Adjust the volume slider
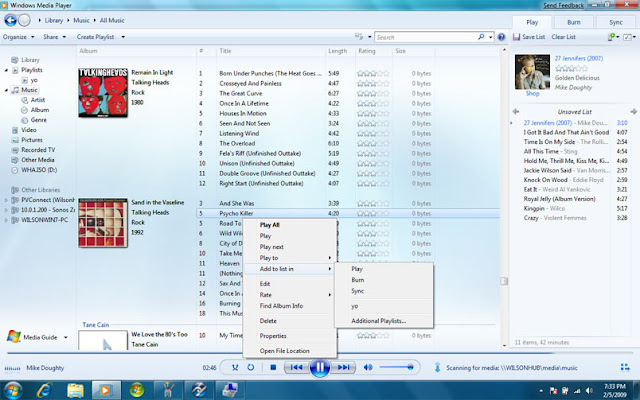The image size is (640, 400). 396,367
